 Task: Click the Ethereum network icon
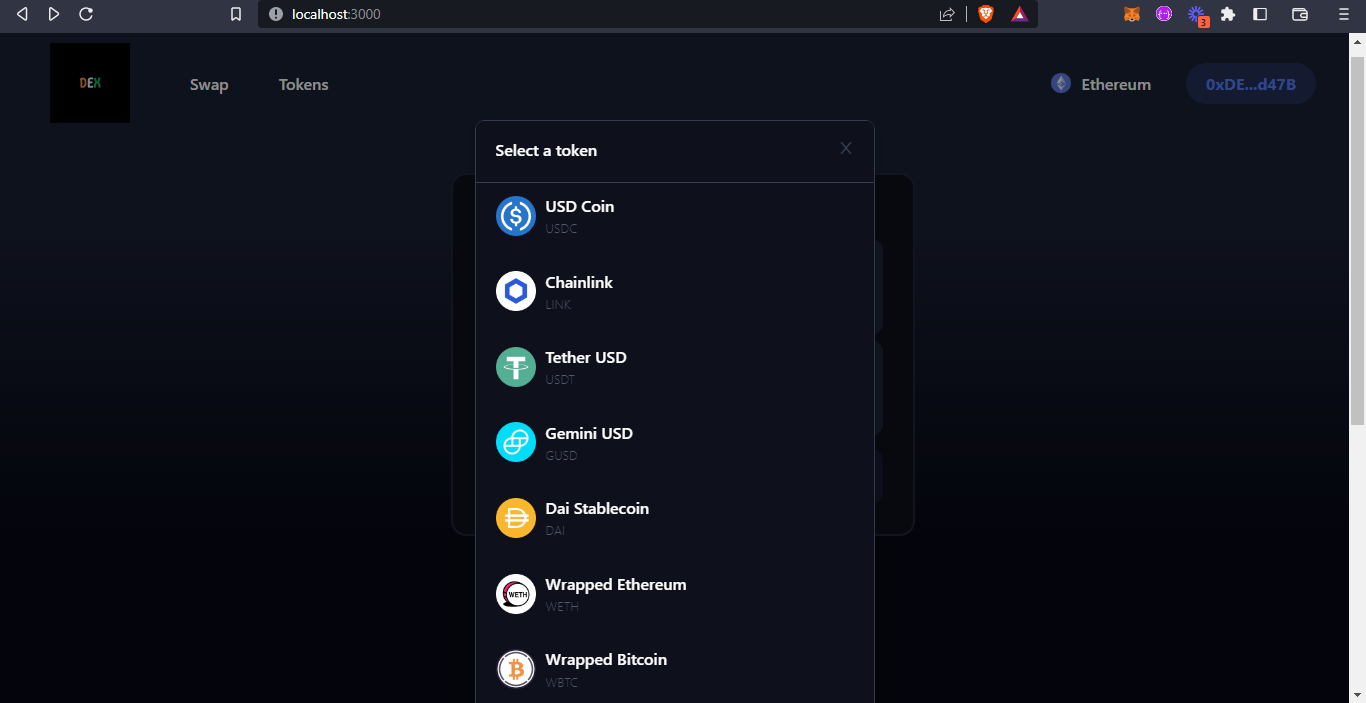pyautogui.click(x=1060, y=83)
